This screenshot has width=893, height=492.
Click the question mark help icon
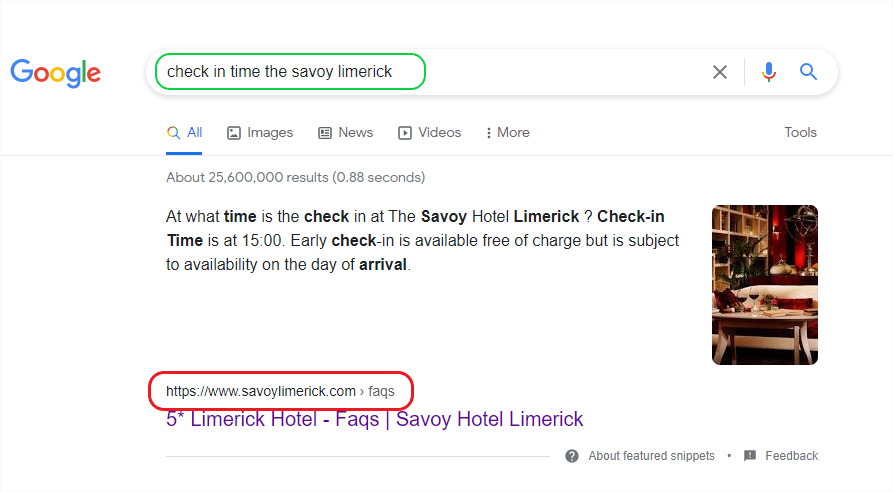572,456
